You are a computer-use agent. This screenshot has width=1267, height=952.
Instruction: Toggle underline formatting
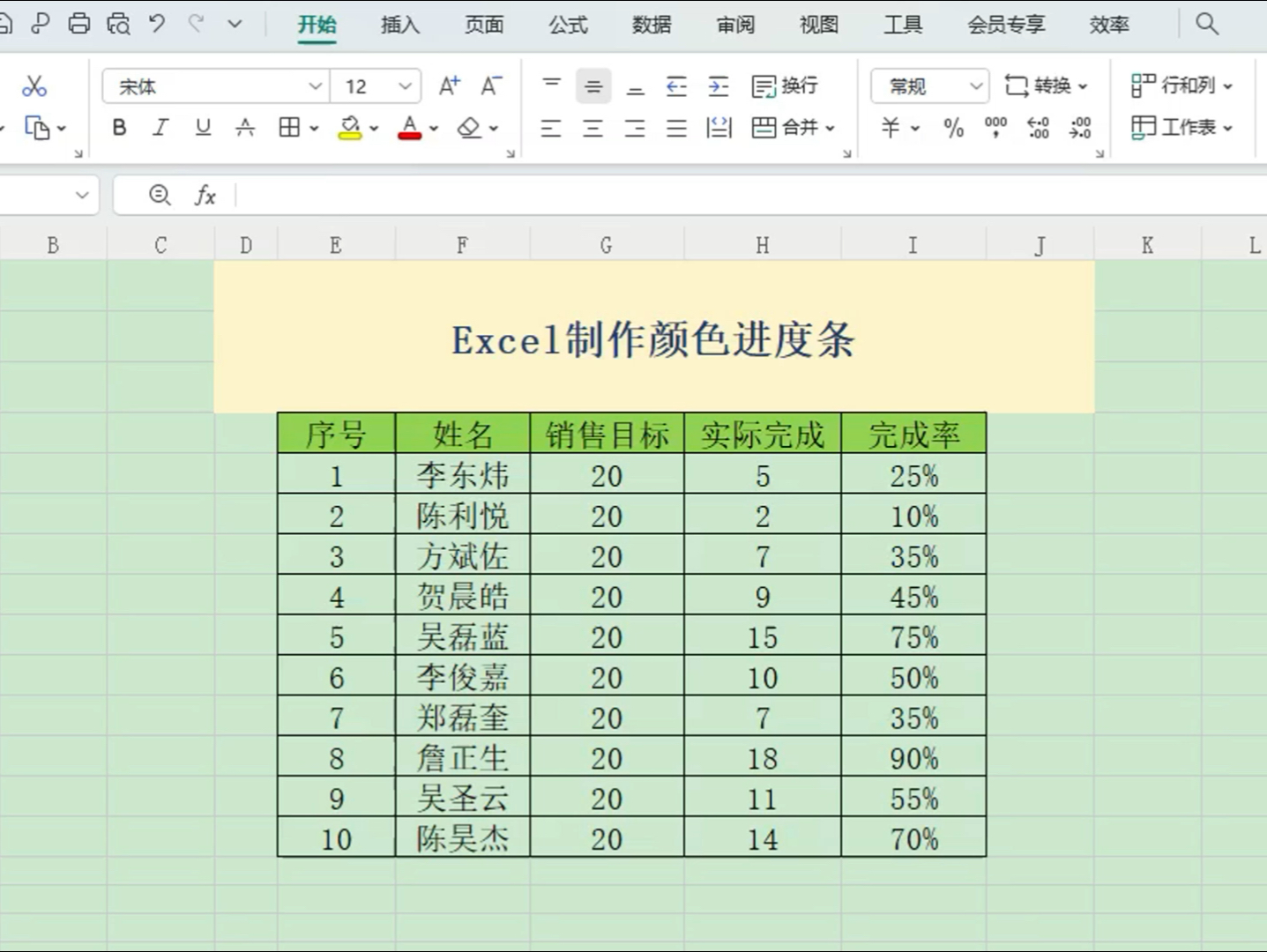coord(202,128)
